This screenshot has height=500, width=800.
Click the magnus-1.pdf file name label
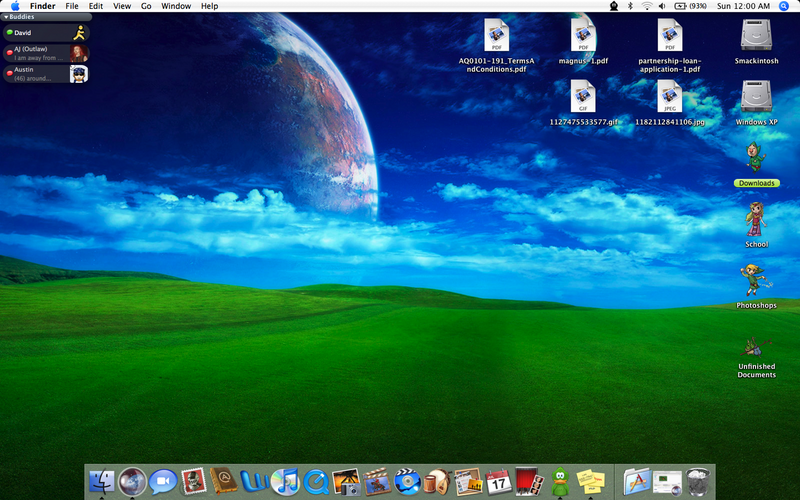click(x=583, y=61)
